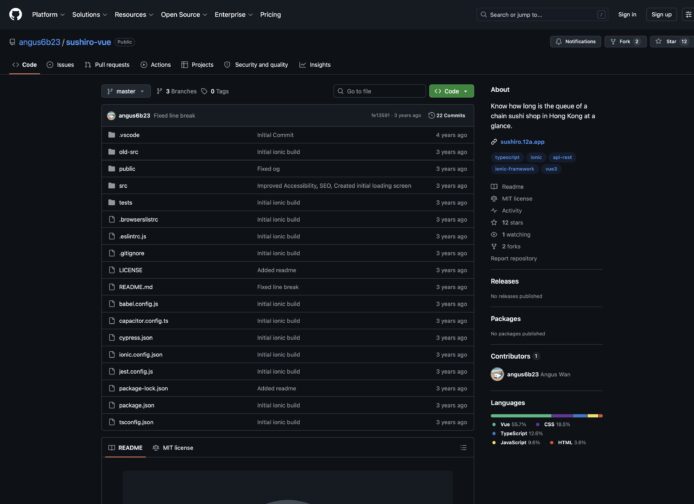Expand the Open Source menu
The image size is (694, 504).
[184, 15]
